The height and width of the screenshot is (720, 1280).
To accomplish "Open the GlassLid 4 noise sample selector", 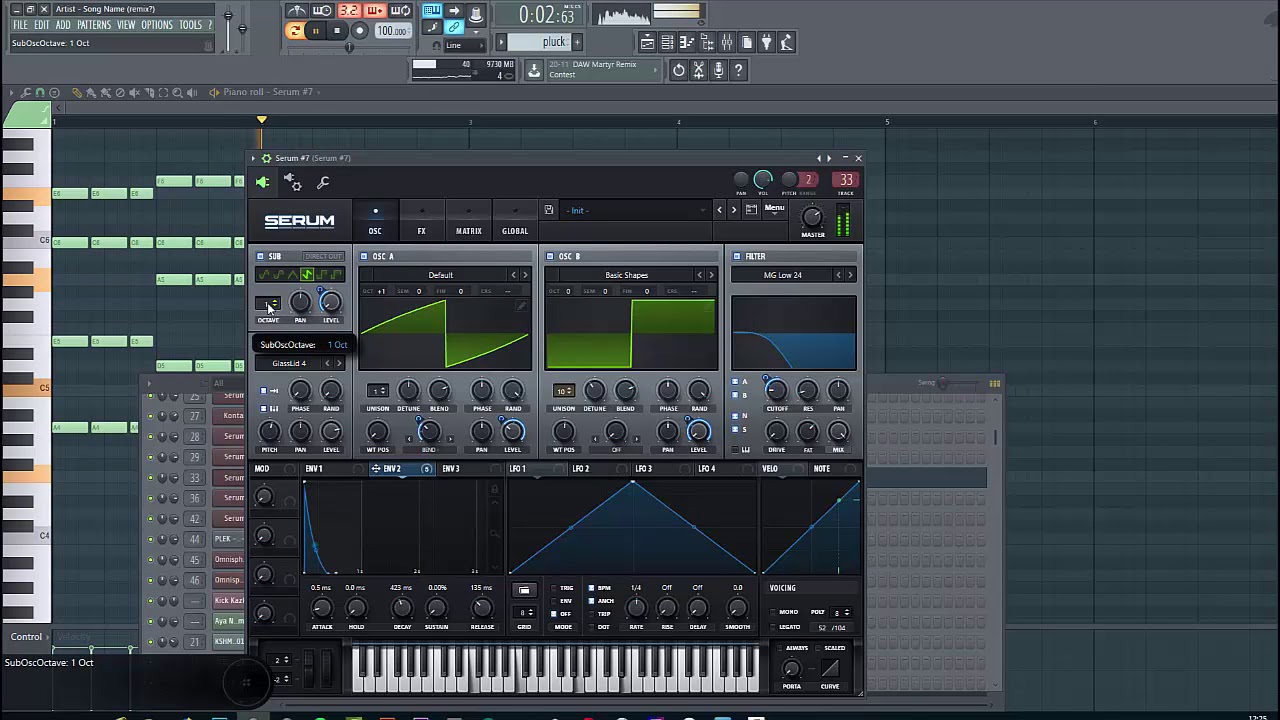I will tap(289, 363).
